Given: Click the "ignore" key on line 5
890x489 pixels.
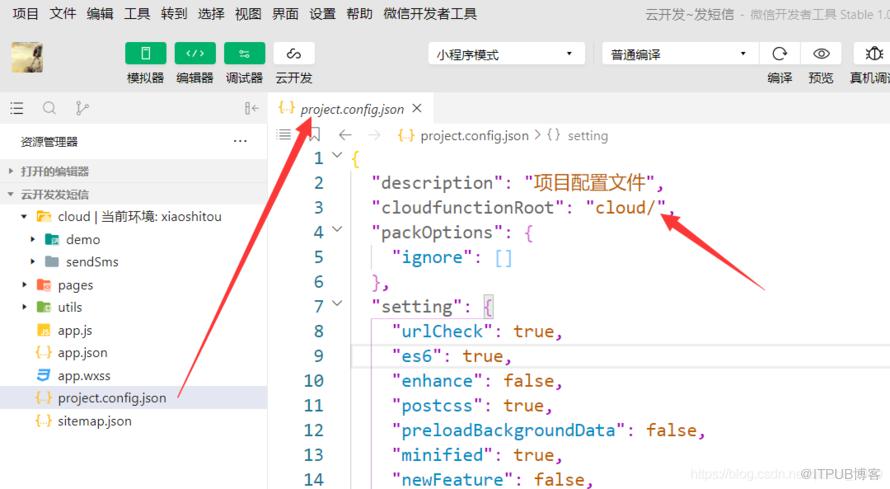Looking at the screenshot, I should coord(432,257).
